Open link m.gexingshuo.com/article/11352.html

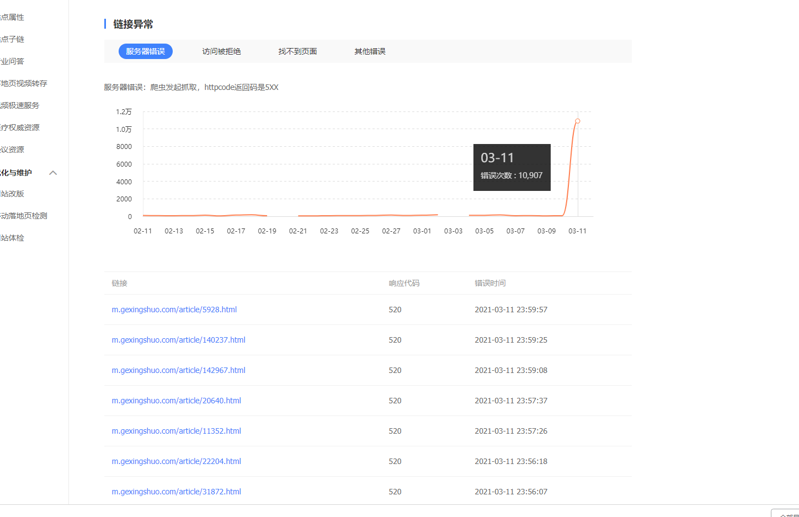point(176,431)
